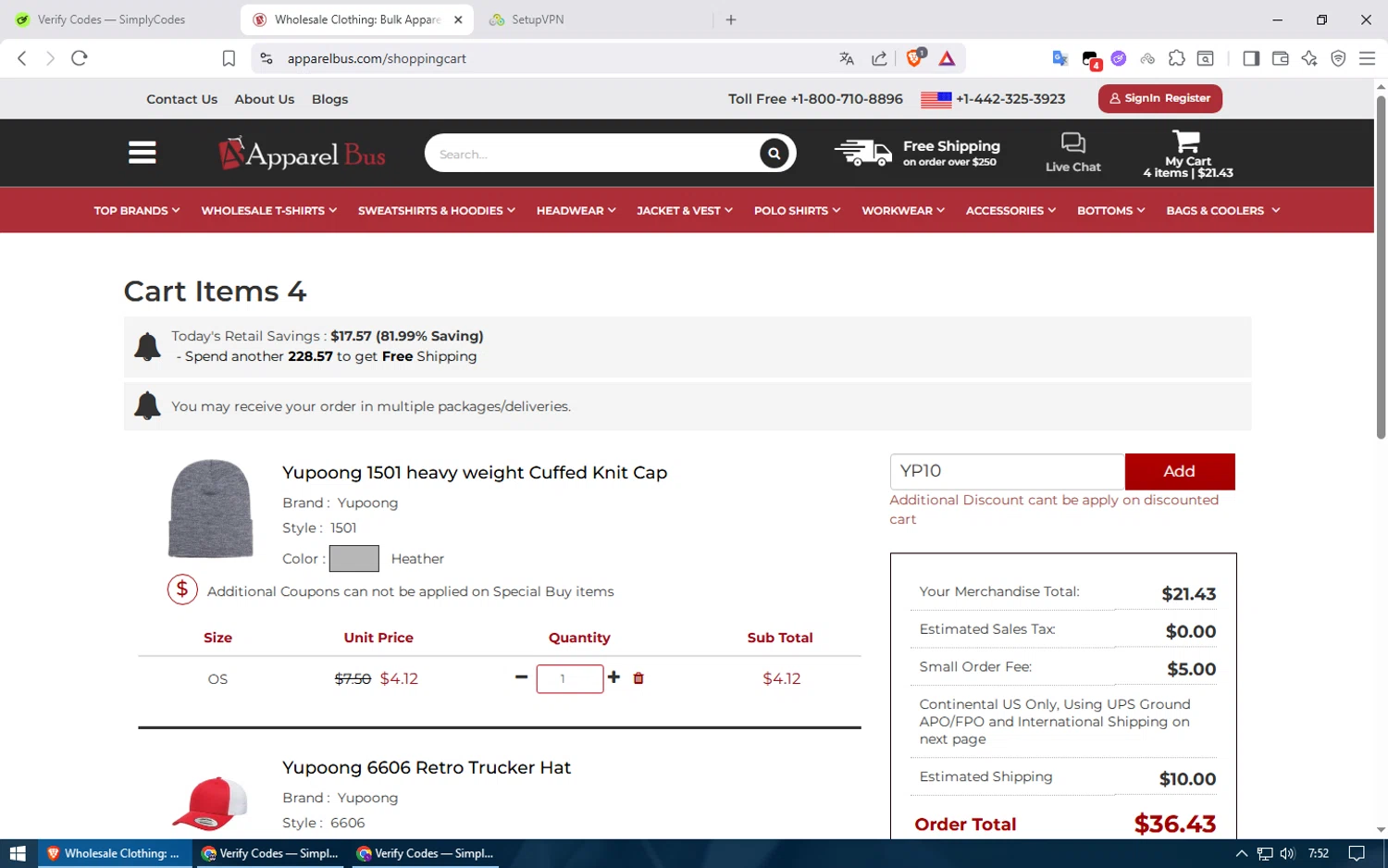Click quantity input for knit cap
Screen dimensions: 1388x868
[x=570, y=678]
